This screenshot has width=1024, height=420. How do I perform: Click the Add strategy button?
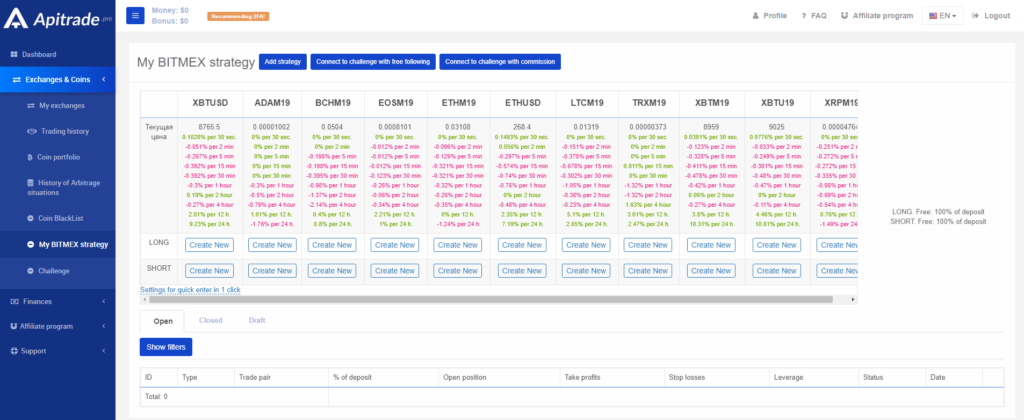click(283, 61)
